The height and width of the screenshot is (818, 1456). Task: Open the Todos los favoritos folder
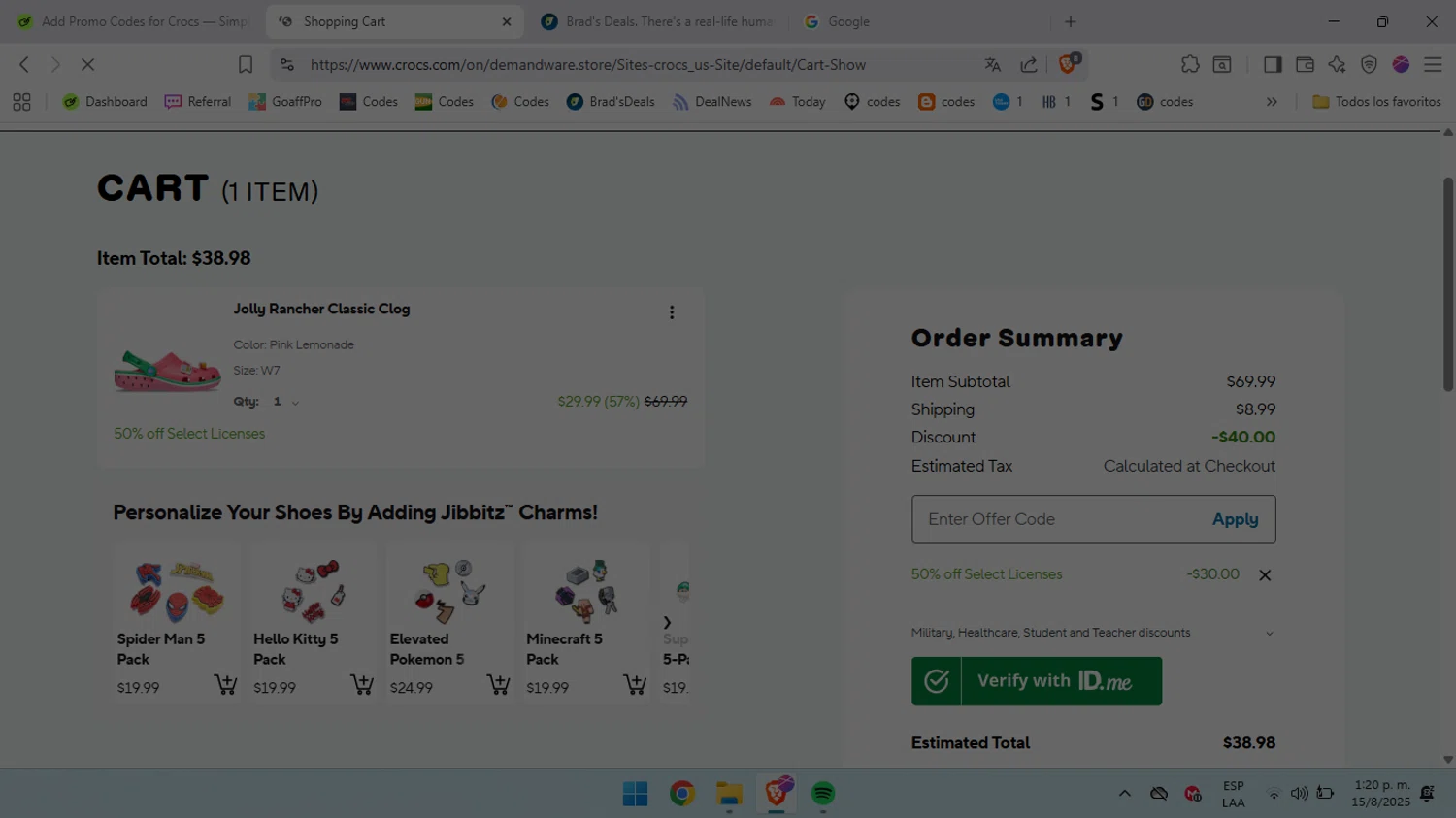[x=1376, y=102]
